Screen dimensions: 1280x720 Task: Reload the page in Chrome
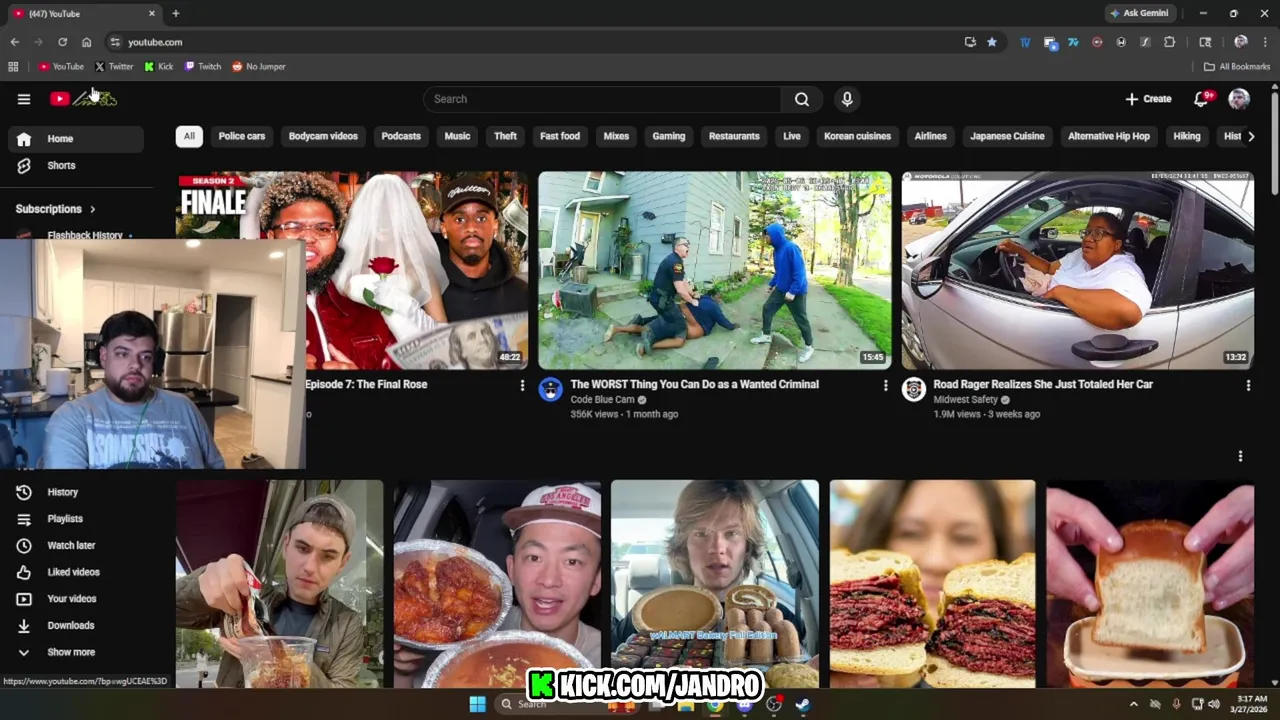coord(62,42)
